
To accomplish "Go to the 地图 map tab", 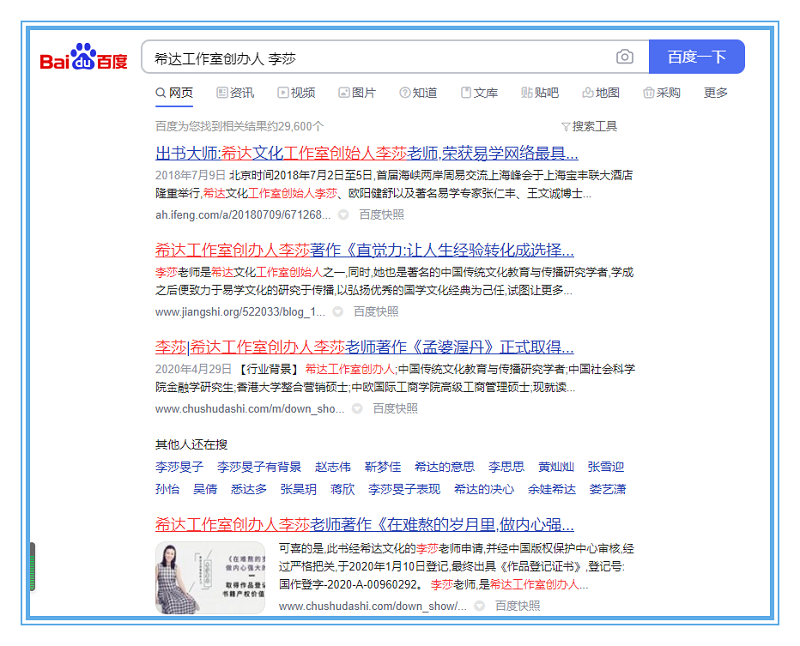I will tap(600, 93).
